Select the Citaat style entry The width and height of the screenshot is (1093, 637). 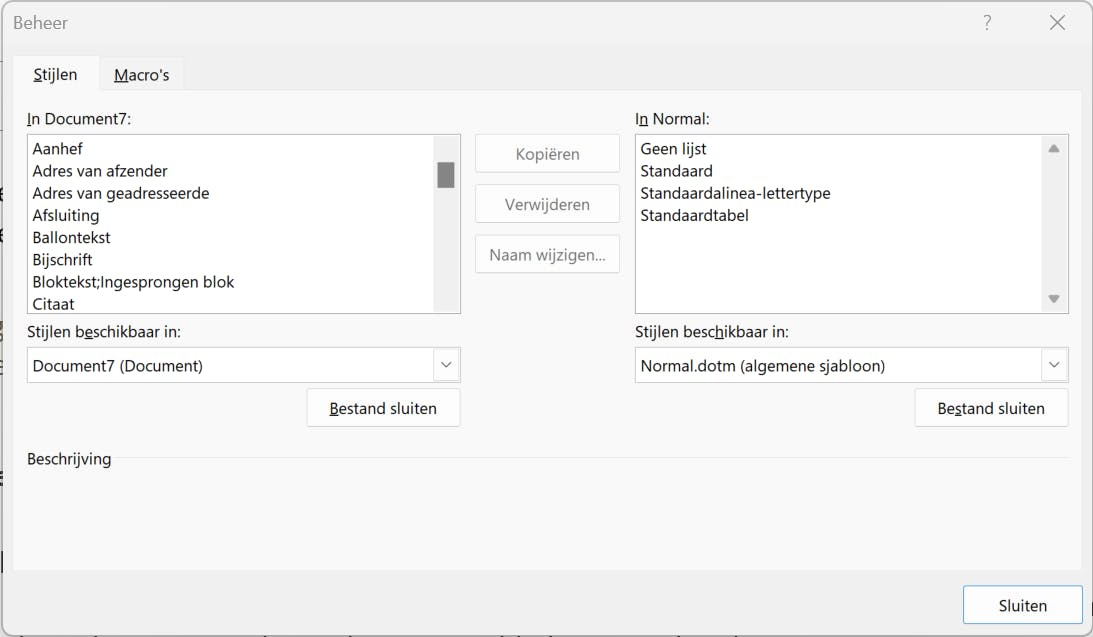pyautogui.click(x=54, y=304)
